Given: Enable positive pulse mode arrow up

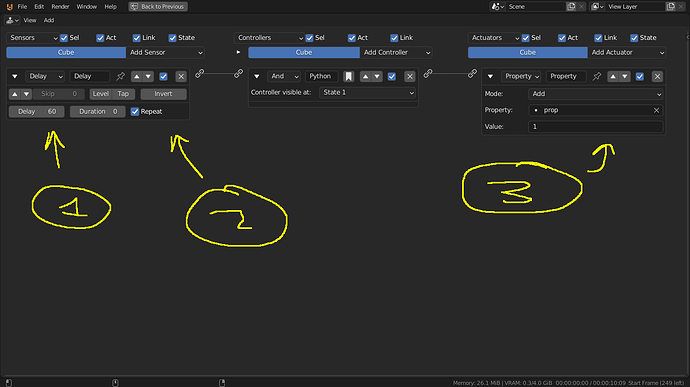Looking at the screenshot, I should (x=15, y=94).
